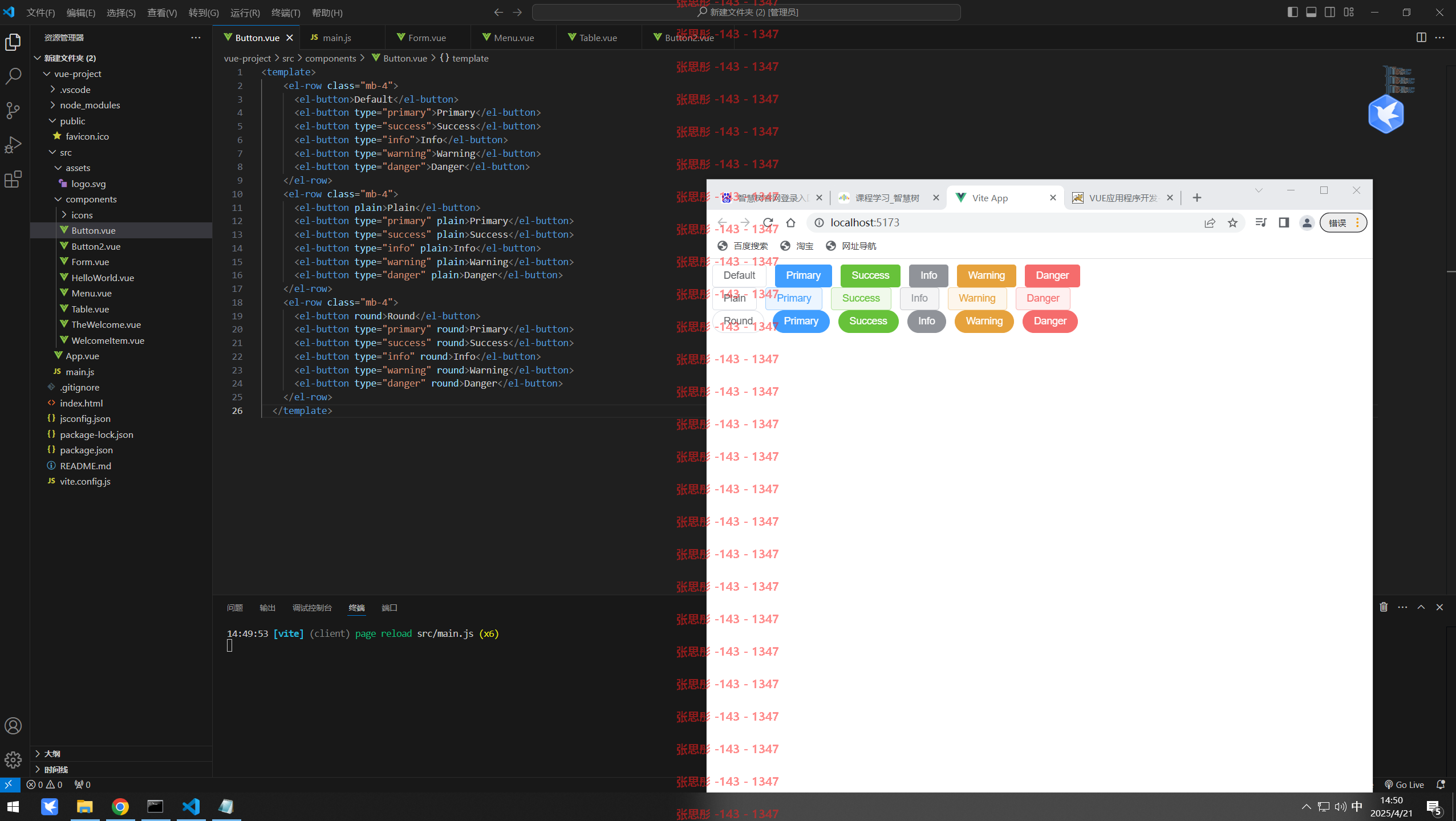
Task: Open the Extensions view
Action: (x=13, y=179)
